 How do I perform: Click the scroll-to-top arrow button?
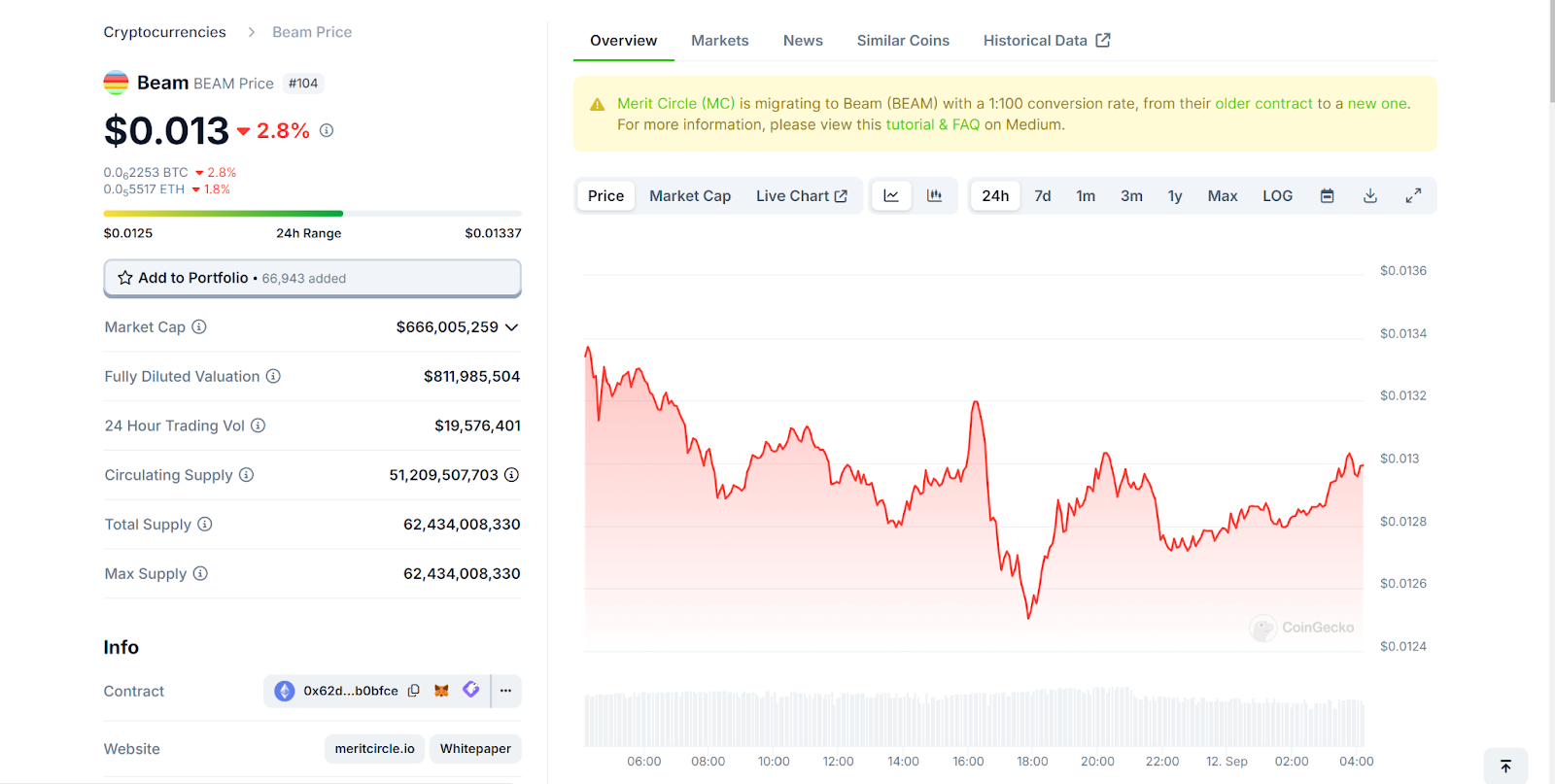click(x=1506, y=766)
